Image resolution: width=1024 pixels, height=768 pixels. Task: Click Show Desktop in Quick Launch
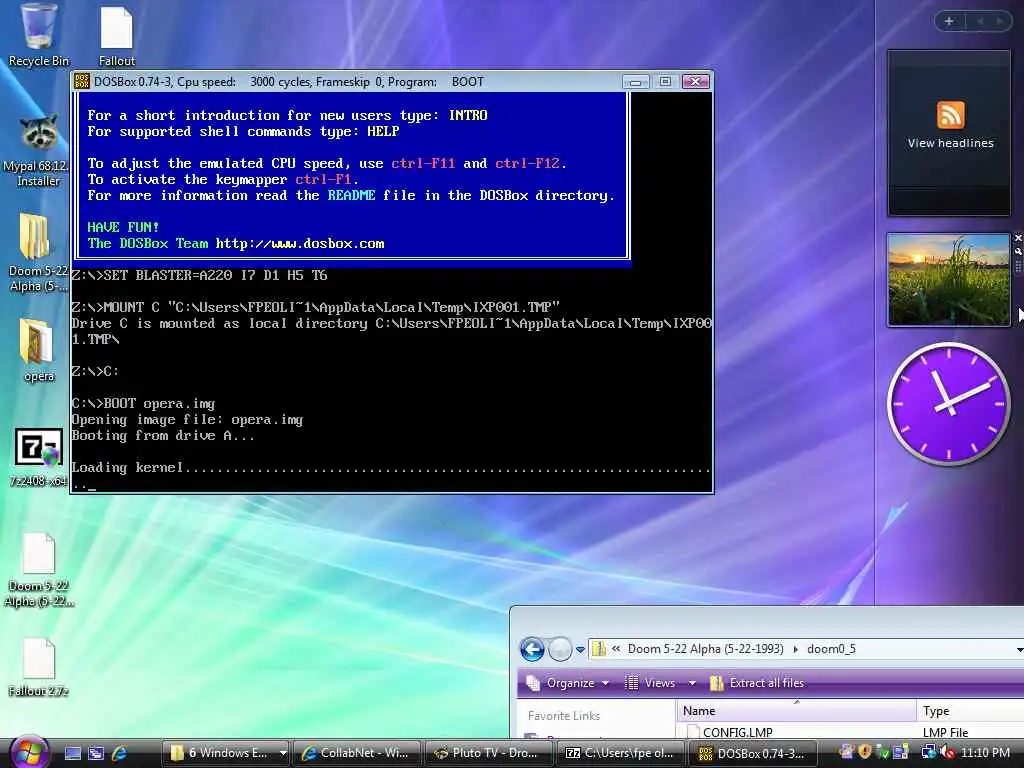[72, 753]
